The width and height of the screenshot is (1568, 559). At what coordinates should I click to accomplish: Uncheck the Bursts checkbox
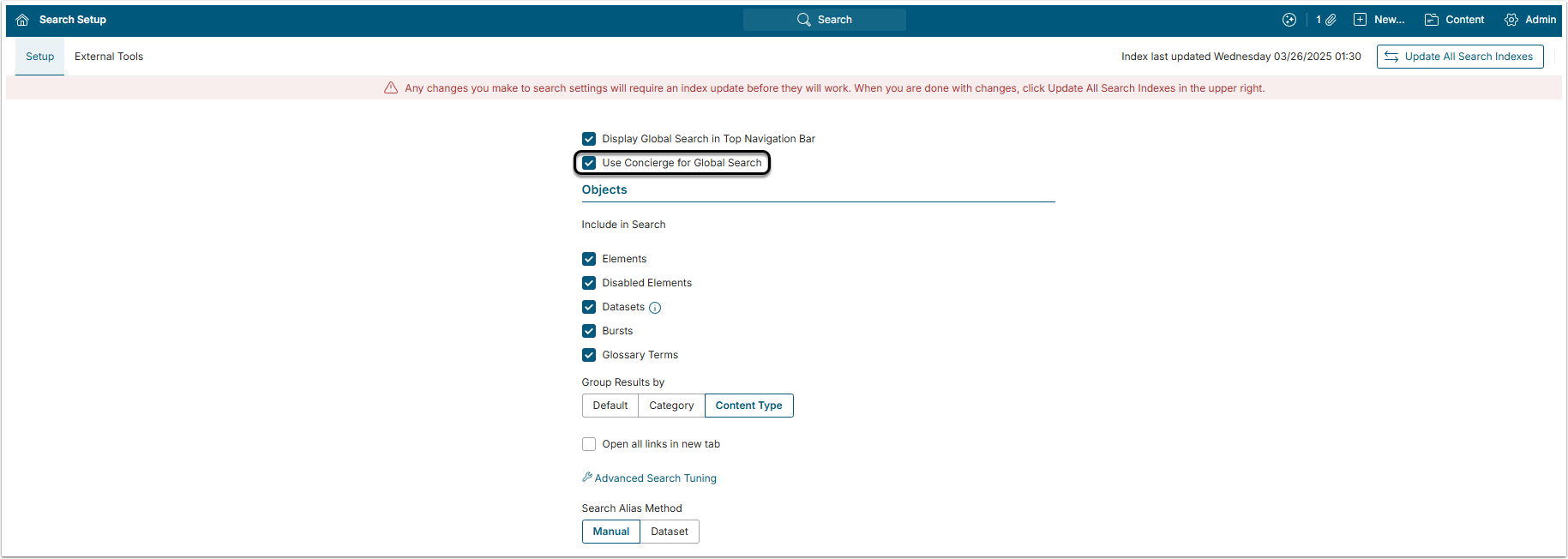pyautogui.click(x=589, y=331)
